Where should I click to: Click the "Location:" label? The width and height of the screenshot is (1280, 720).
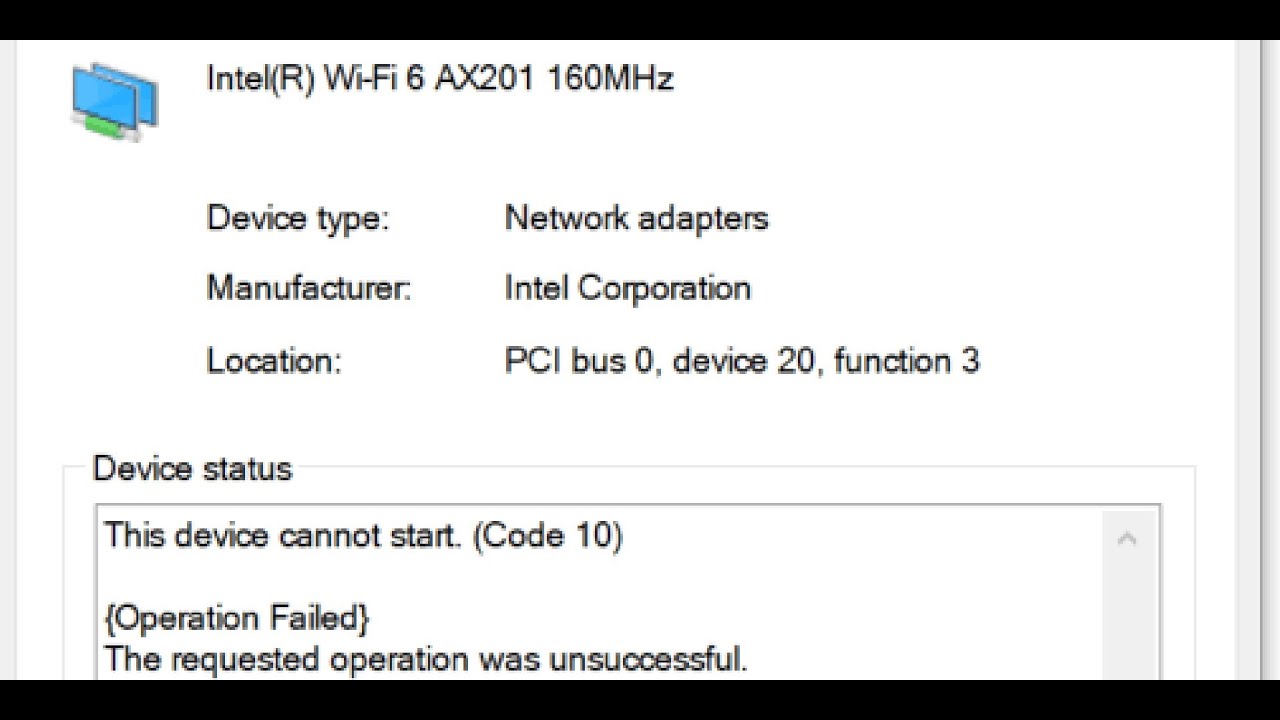coord(274,361)
